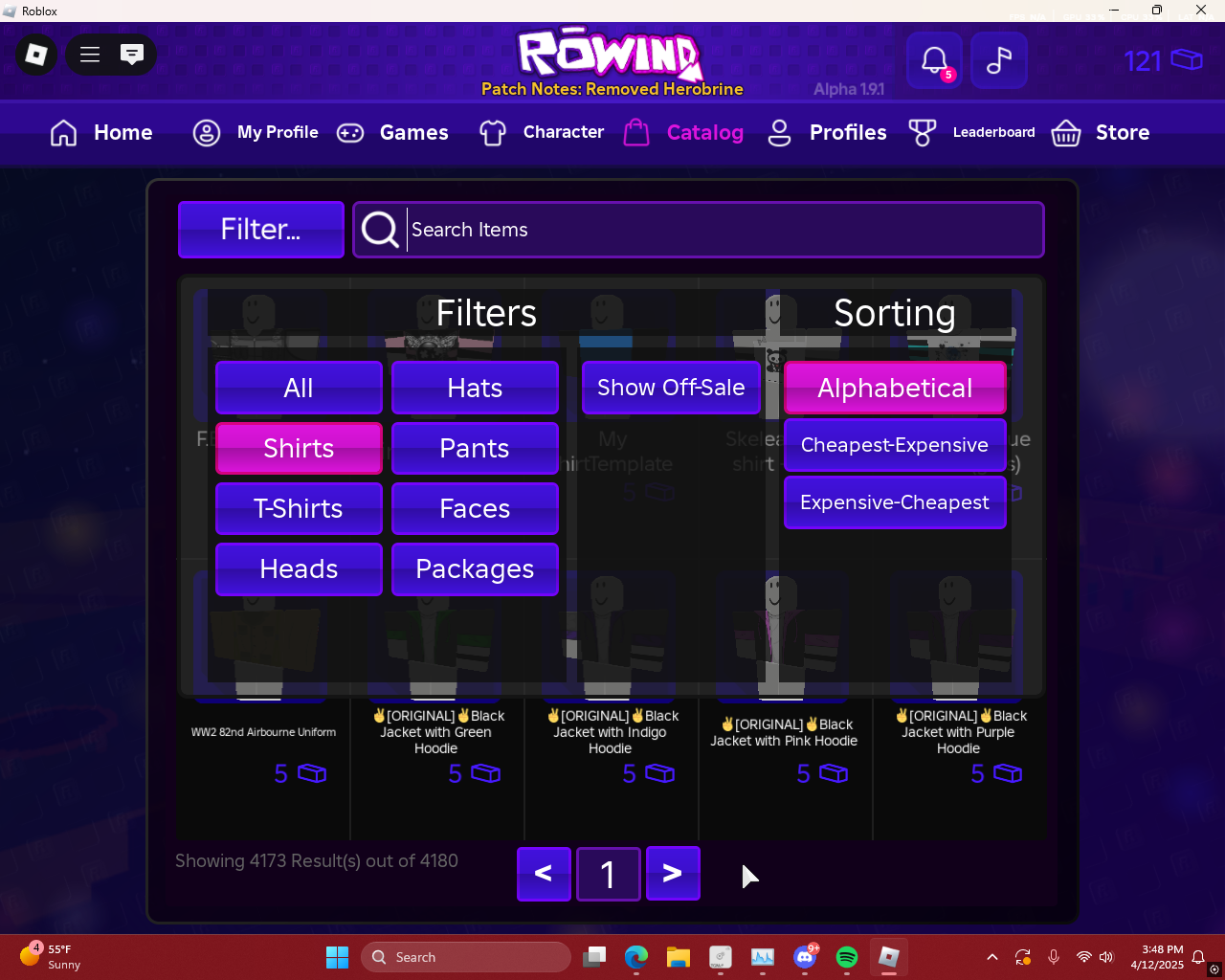Open Black Jacket with Pink Hoodie item

point(784,732)
